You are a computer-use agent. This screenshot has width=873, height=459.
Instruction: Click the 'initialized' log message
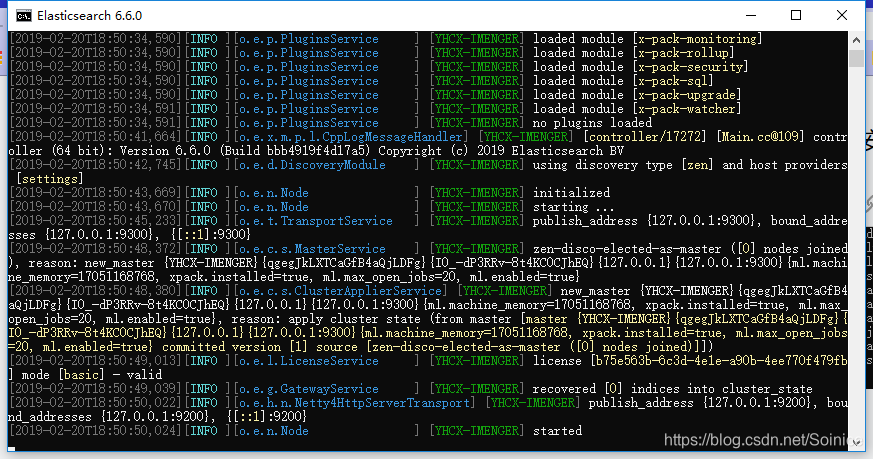571,193
